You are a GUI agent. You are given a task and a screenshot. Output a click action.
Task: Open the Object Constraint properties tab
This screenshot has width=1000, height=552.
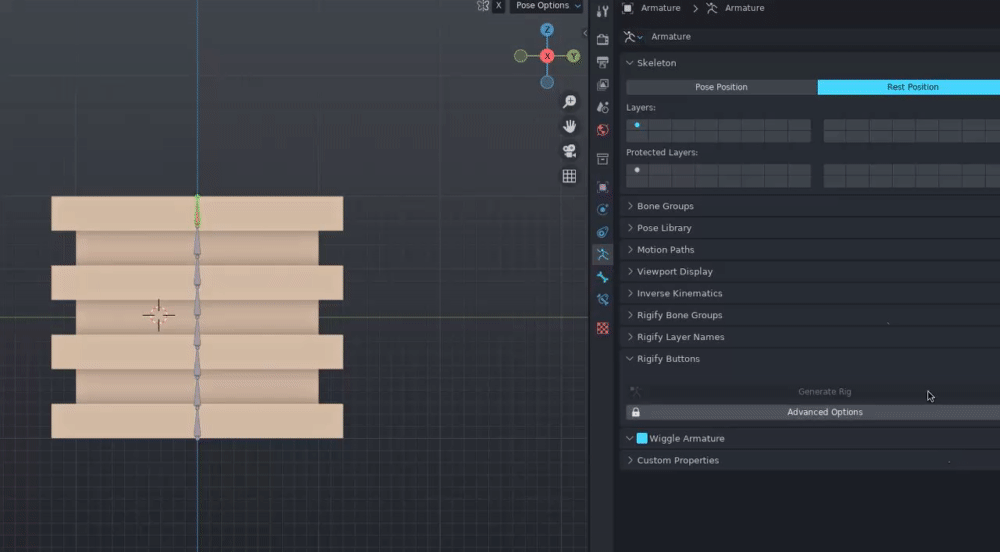click(603, 232)
